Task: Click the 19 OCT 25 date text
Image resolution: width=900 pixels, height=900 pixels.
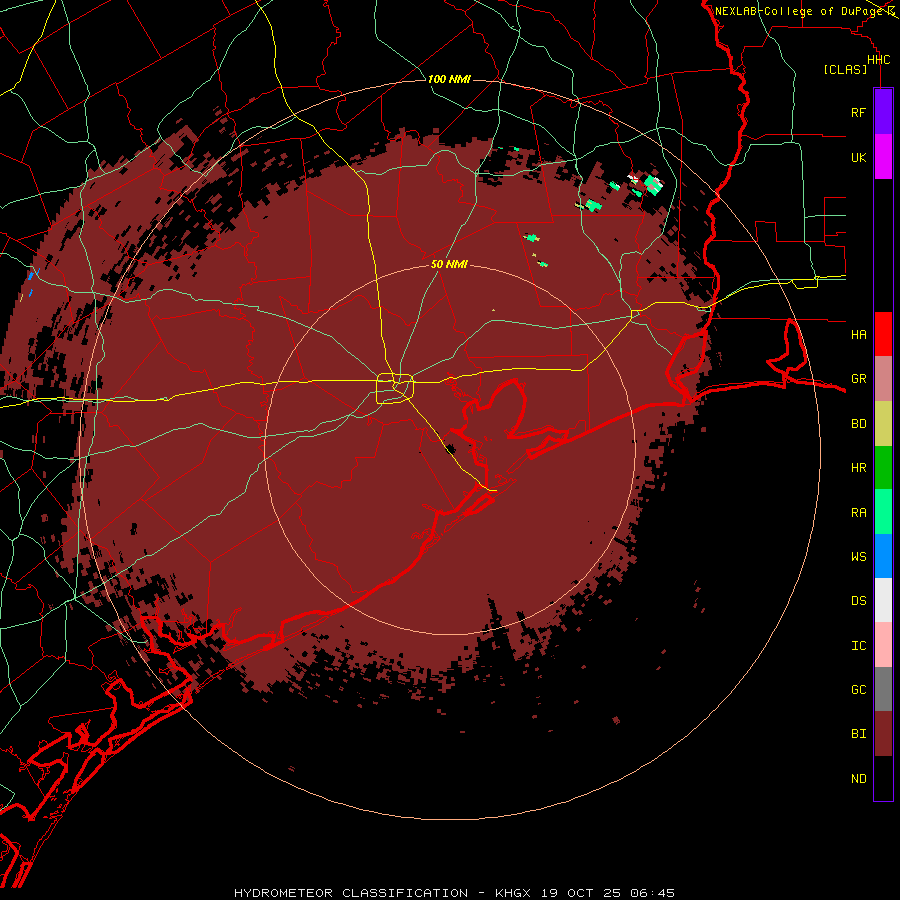Action: pyautogui.click(x=580, y=893)
